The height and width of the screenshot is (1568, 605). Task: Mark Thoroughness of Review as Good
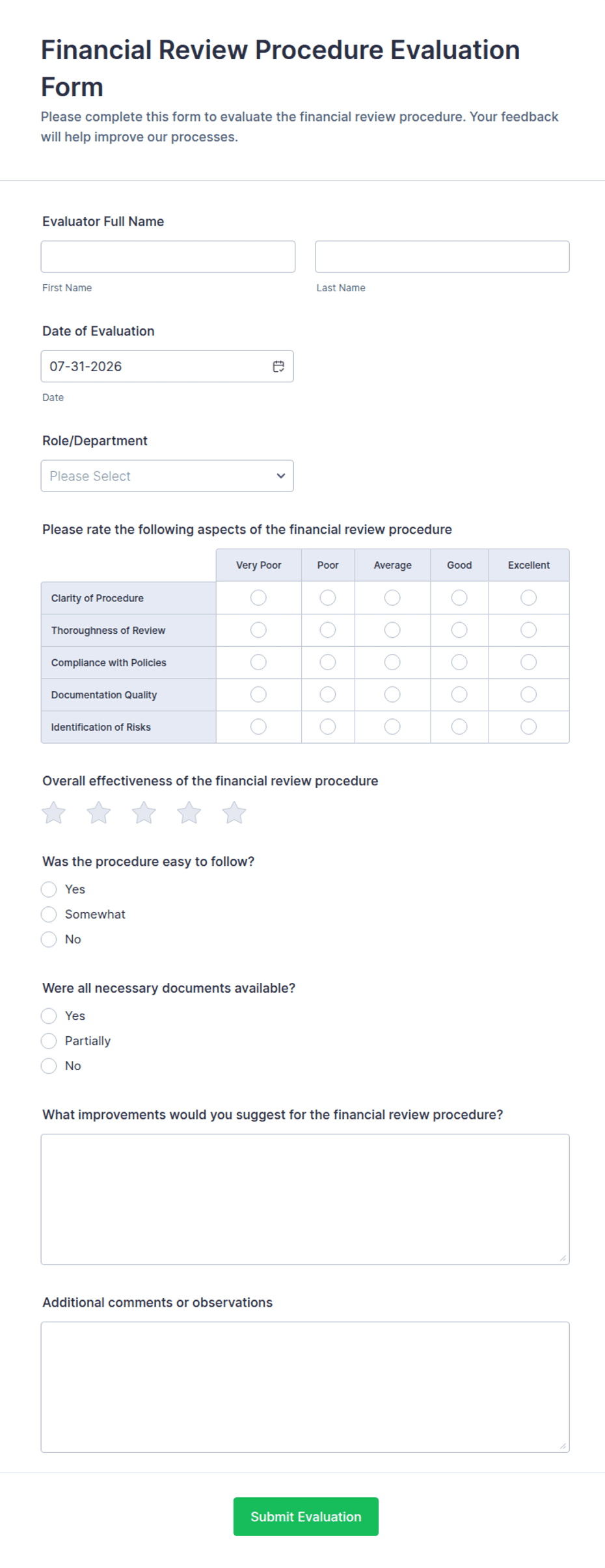pos(459,630)
